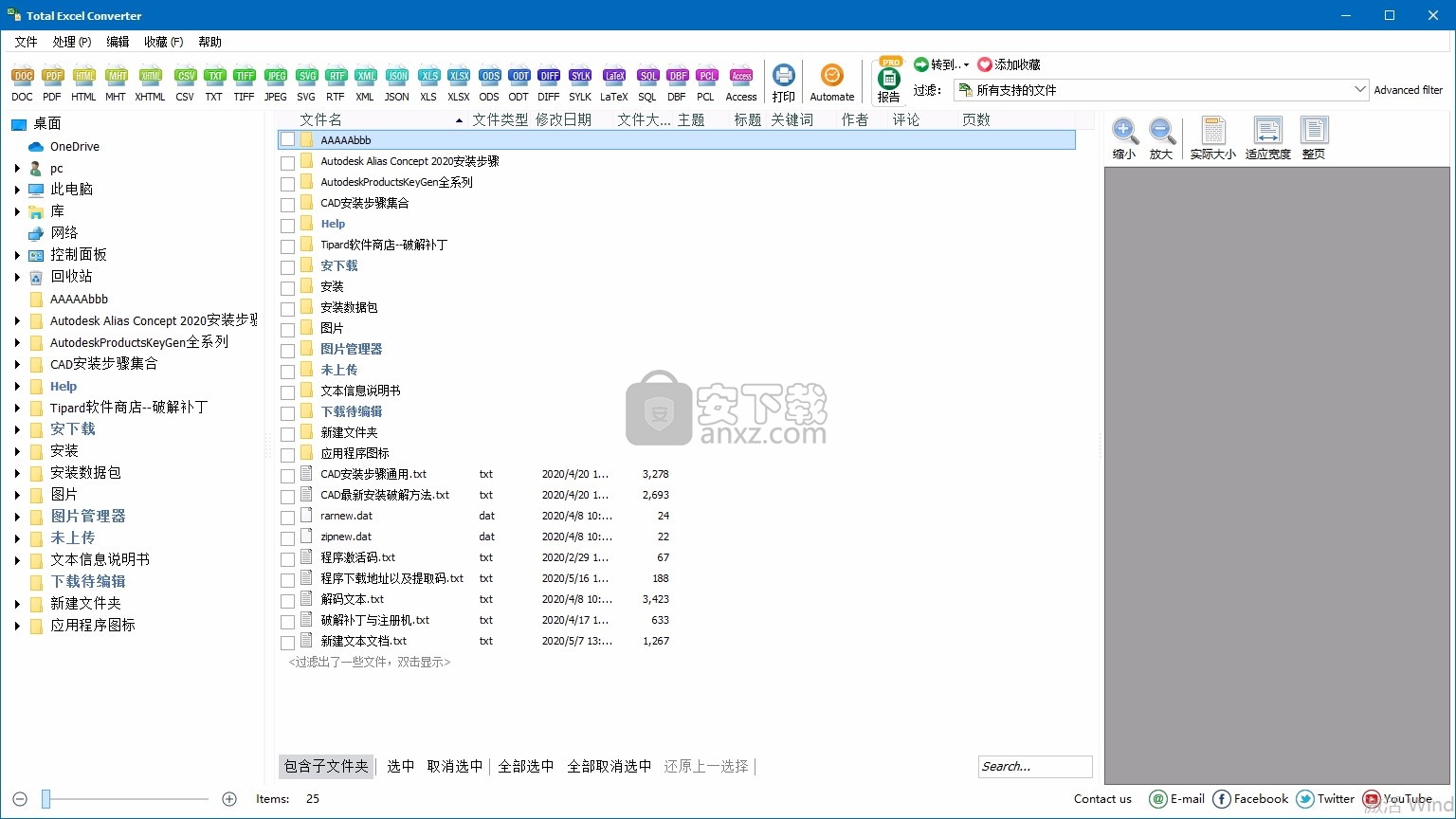The image size is (1456, 819).
Task: Expand the 库 tree node
Action: [17, 211]
